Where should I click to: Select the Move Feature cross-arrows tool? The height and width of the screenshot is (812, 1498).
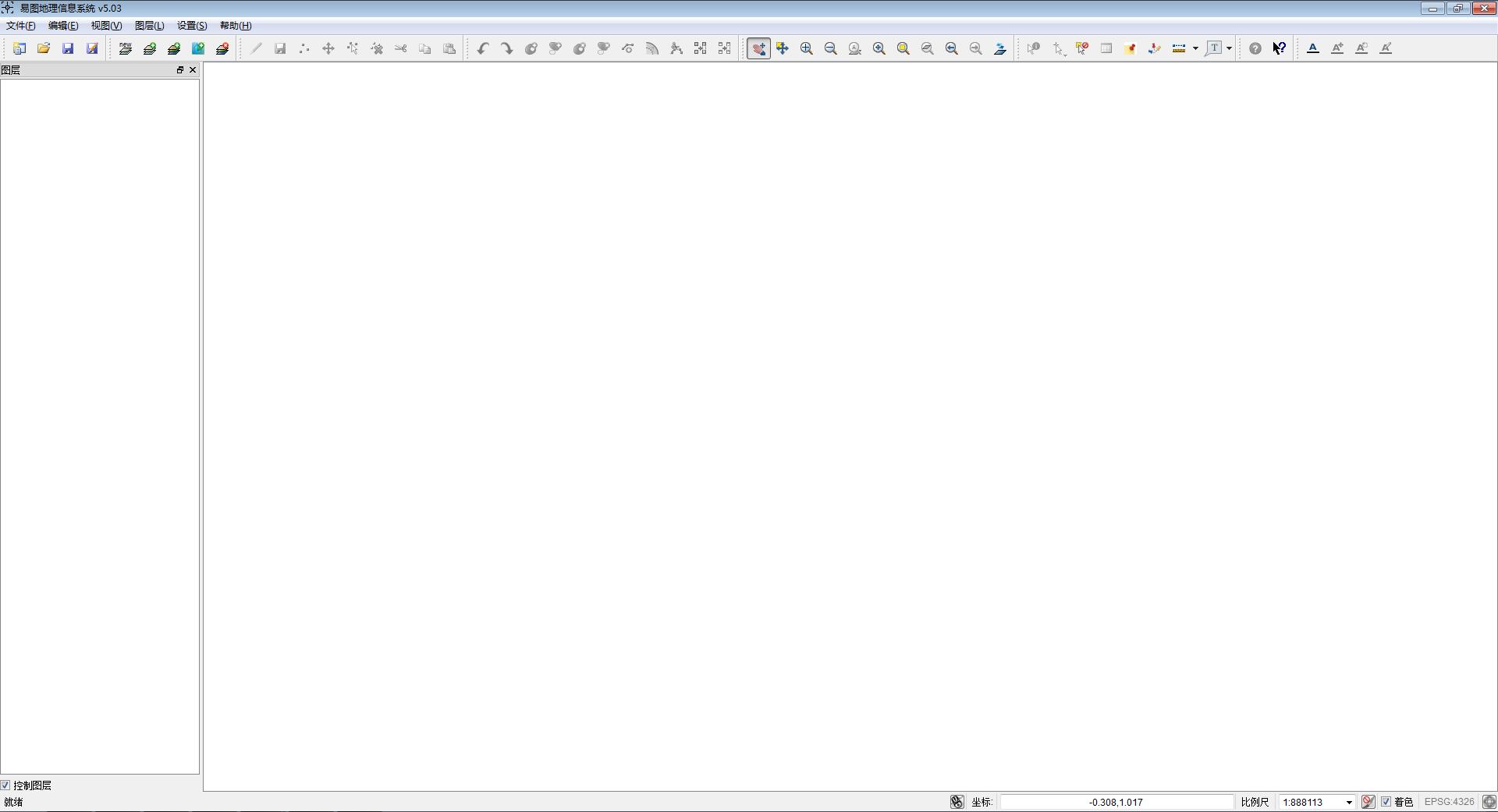[x=328, y=48]
